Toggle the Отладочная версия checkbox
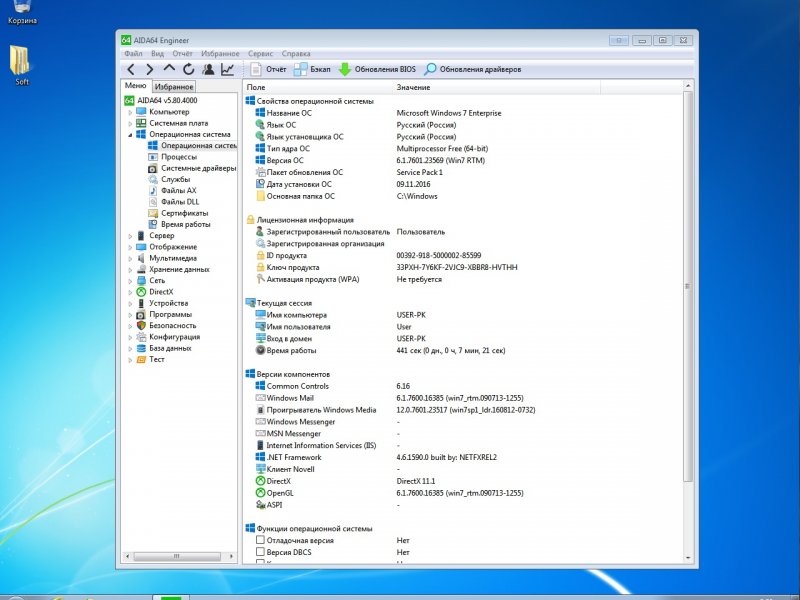The image size is (800, 600). (260, 540)
